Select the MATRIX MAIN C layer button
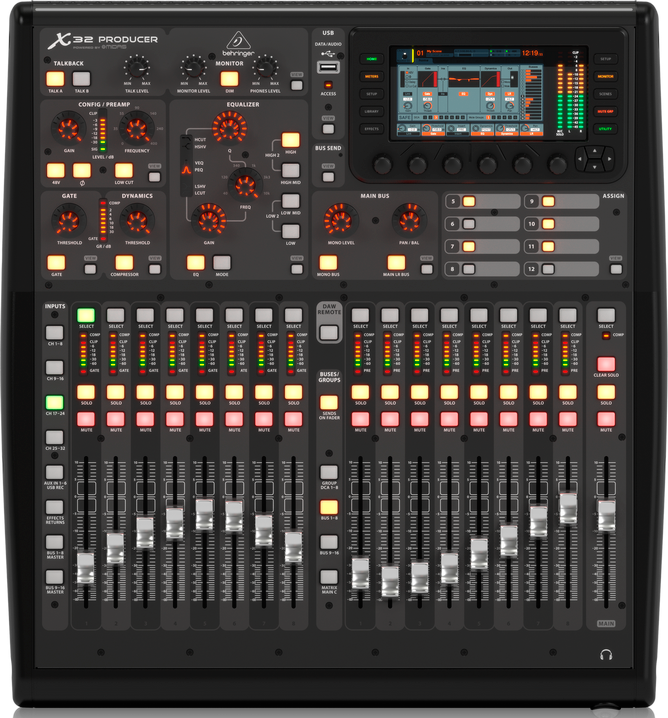This screenshot has width=668, height=718. (x=329, y=577)
